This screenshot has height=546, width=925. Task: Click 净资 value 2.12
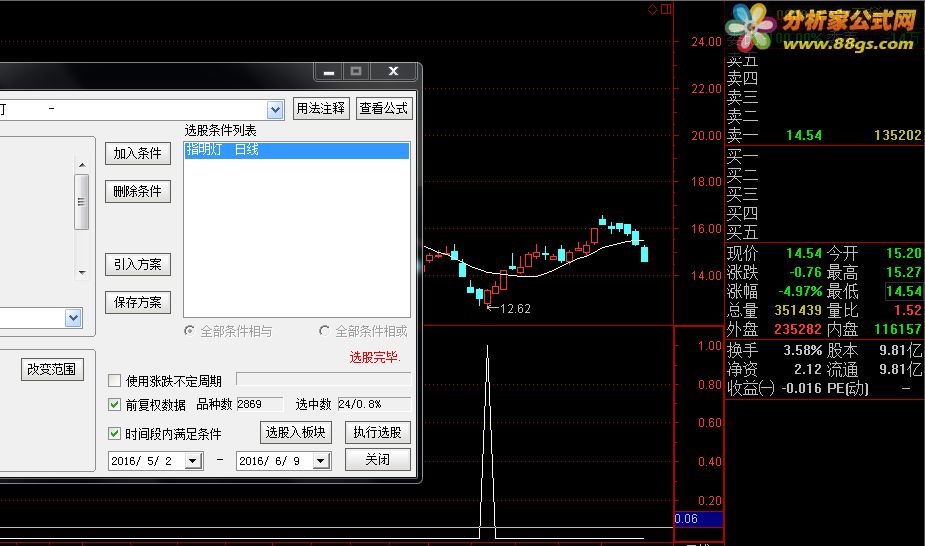coord(808,369)
